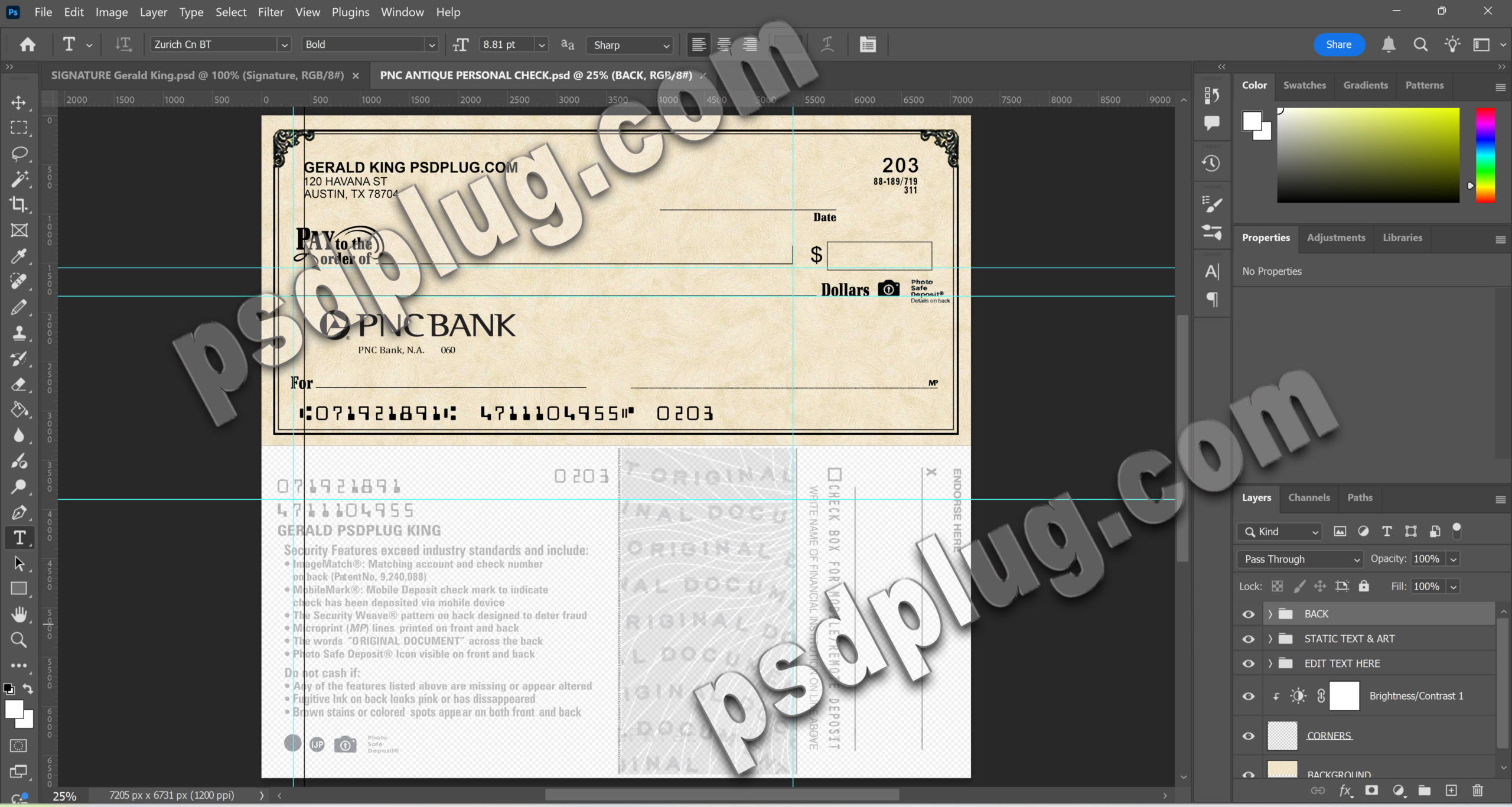
Task: Open the Pass Through blend mode dropdown
Action: tap(1299, 559)
